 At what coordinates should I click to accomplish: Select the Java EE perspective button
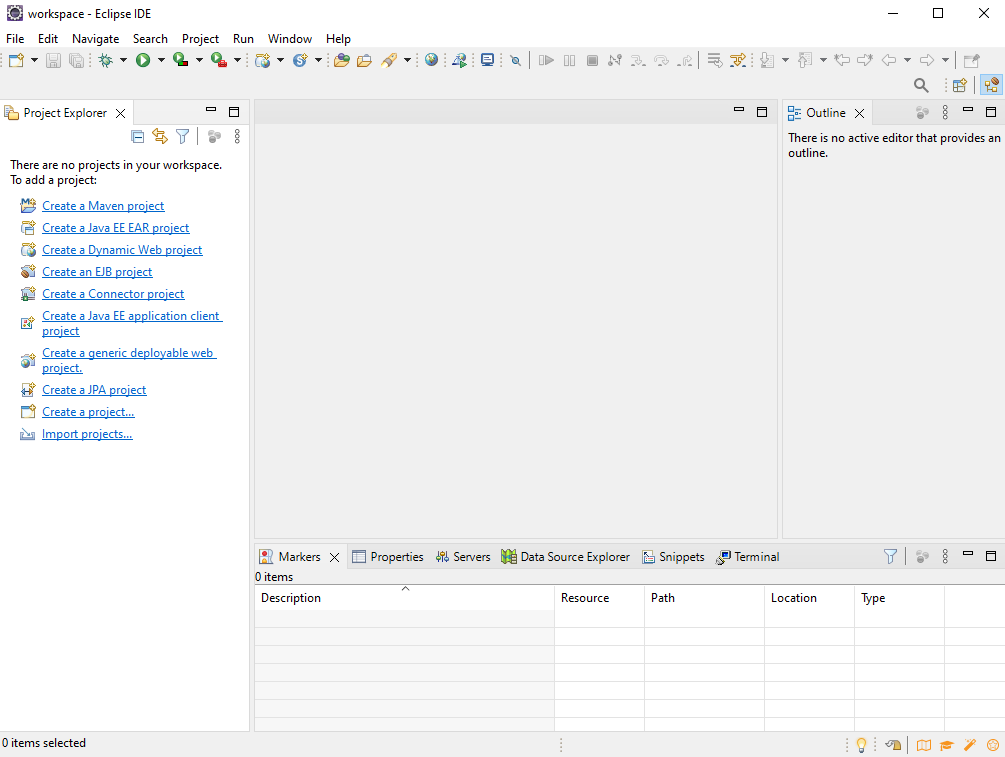991,85
